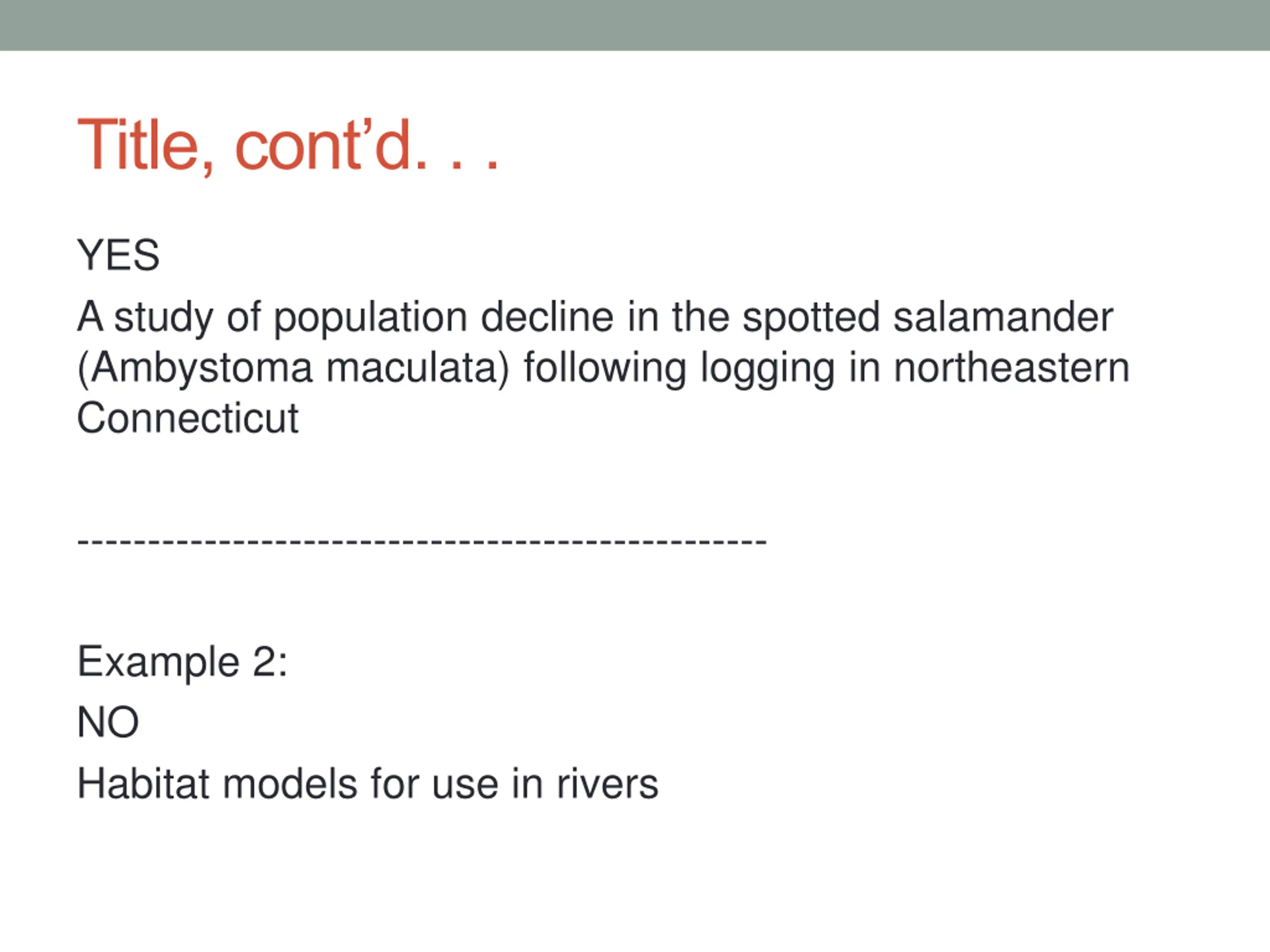Click the words "spotted salamander"

pyautogui.click(x=928, y=317)
